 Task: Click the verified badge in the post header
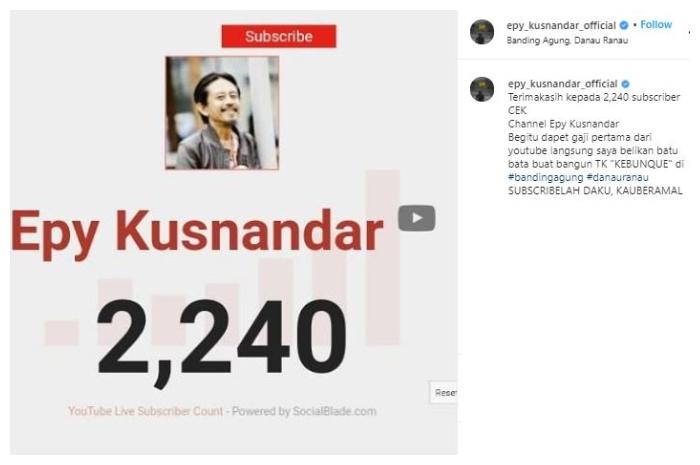pos(624,25)
